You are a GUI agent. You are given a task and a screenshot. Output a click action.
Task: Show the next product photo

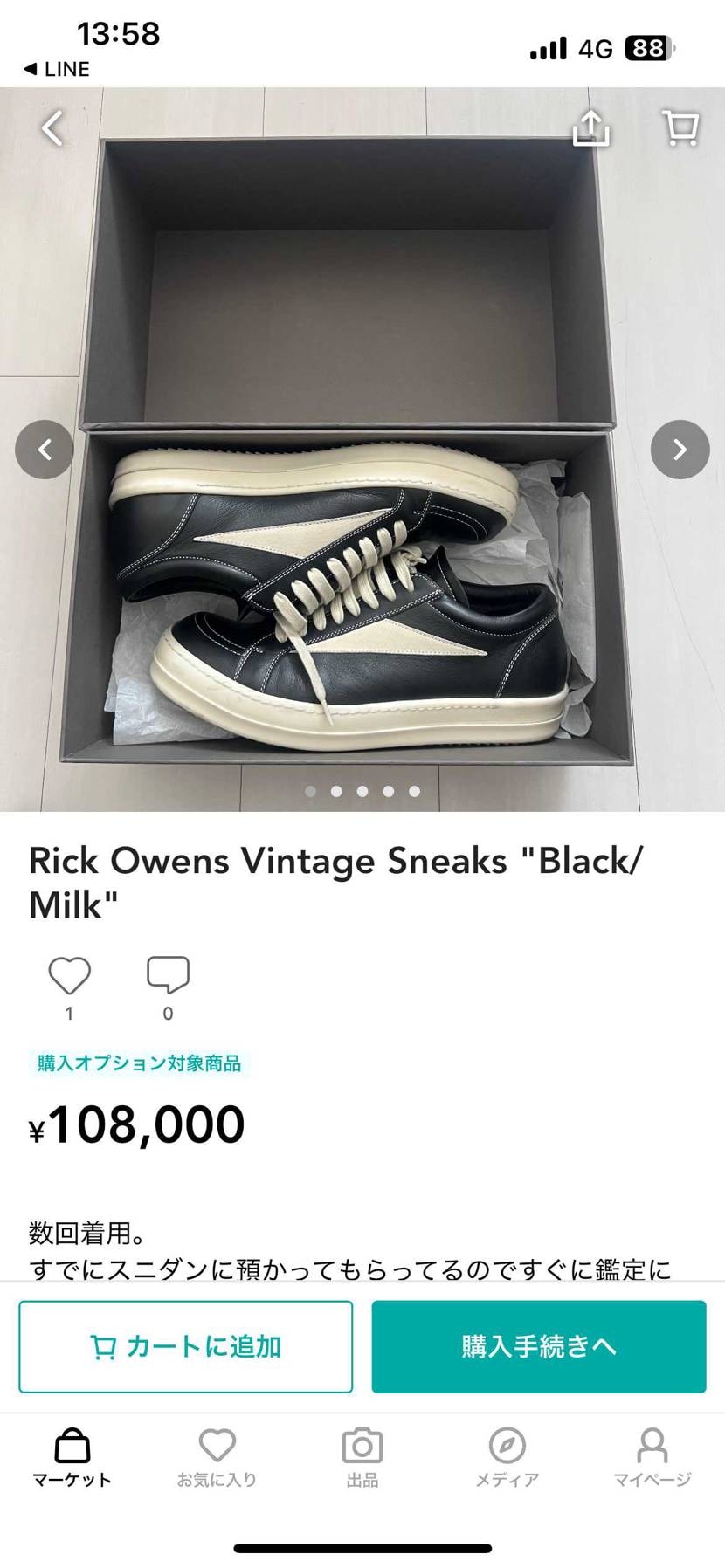point(680,450)
